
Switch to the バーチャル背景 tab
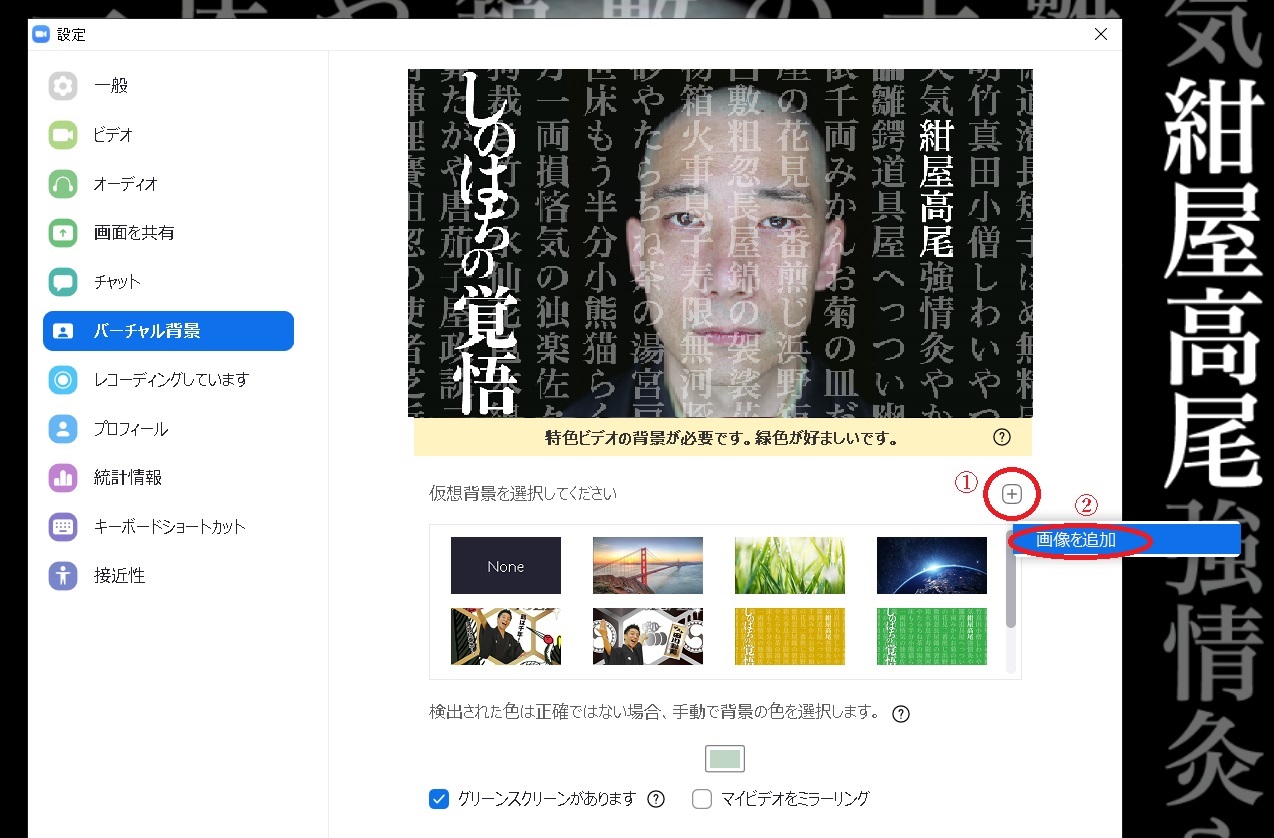click(x=168, y=331)
